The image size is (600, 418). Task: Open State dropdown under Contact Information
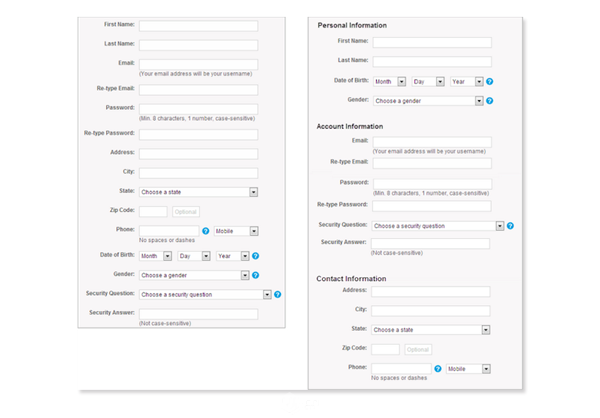pyautogui.click(x=430, y=329)
